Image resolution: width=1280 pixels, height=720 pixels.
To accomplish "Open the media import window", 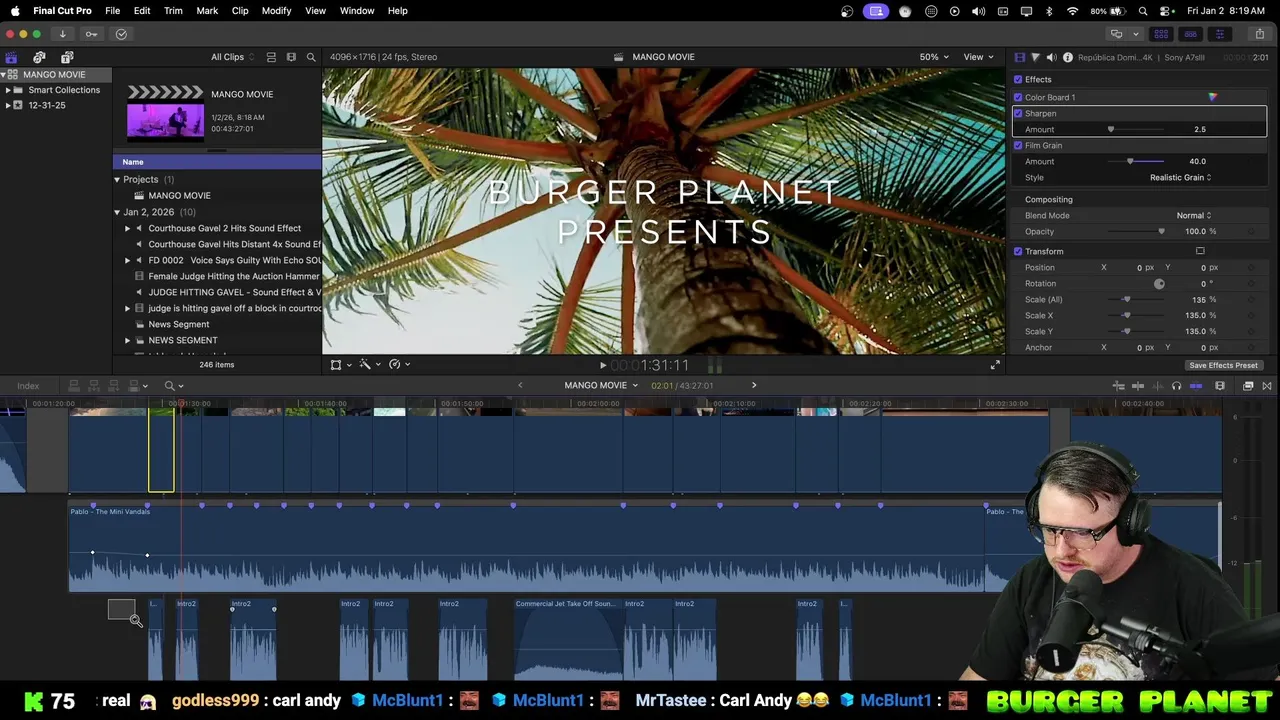I will click(62, 34).
